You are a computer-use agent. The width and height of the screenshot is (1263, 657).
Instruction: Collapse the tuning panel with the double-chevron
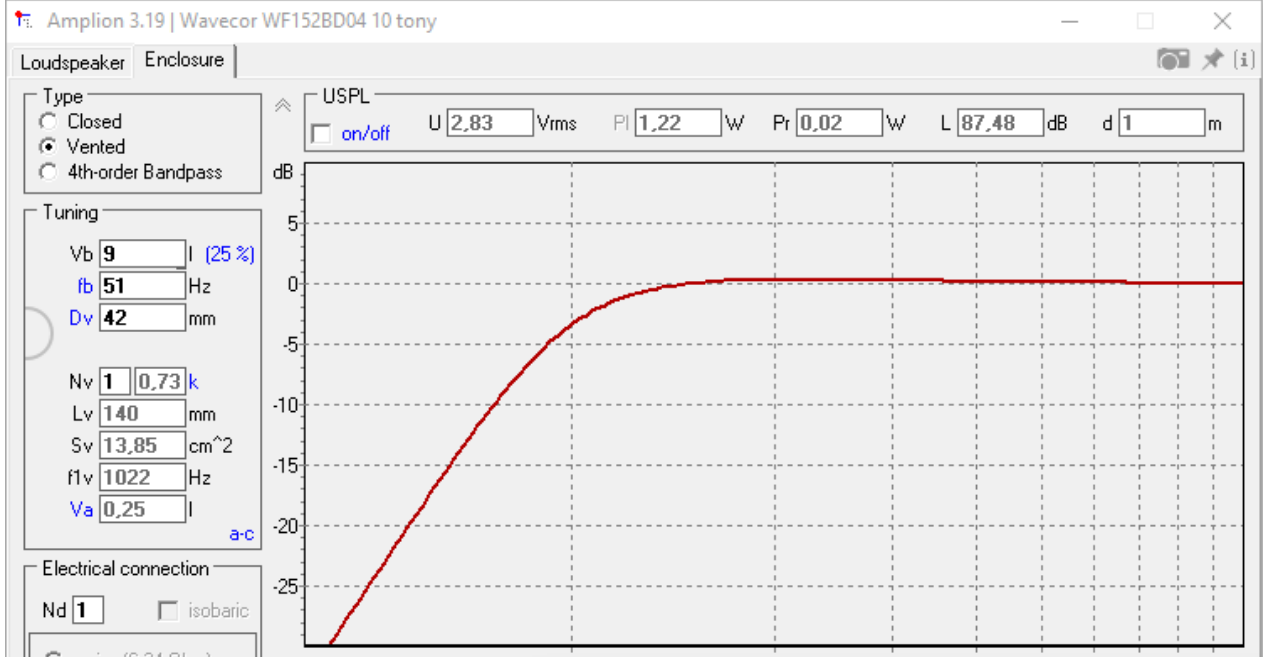[283, 100]
